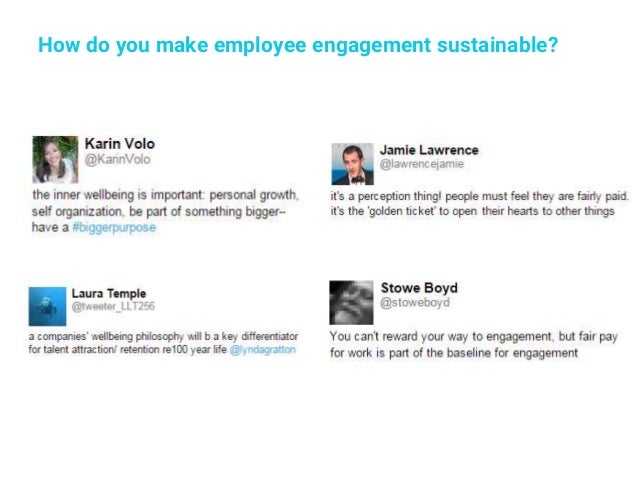Click the Jamie Lawrence display name
This screenshot has height=479, width=638.
(x=428, y=149)
